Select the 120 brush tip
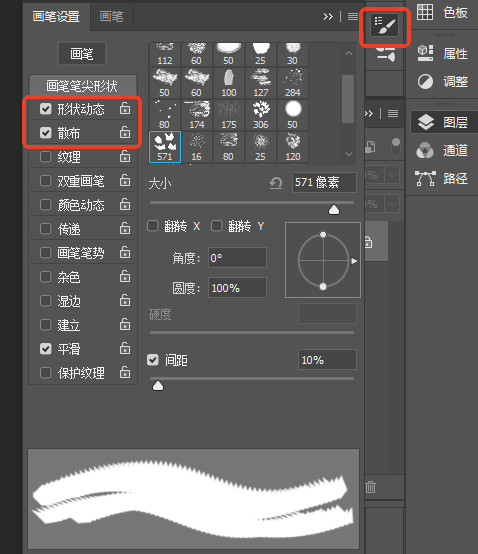This screenshot has height=554, width=478. (x=293, y=147)
